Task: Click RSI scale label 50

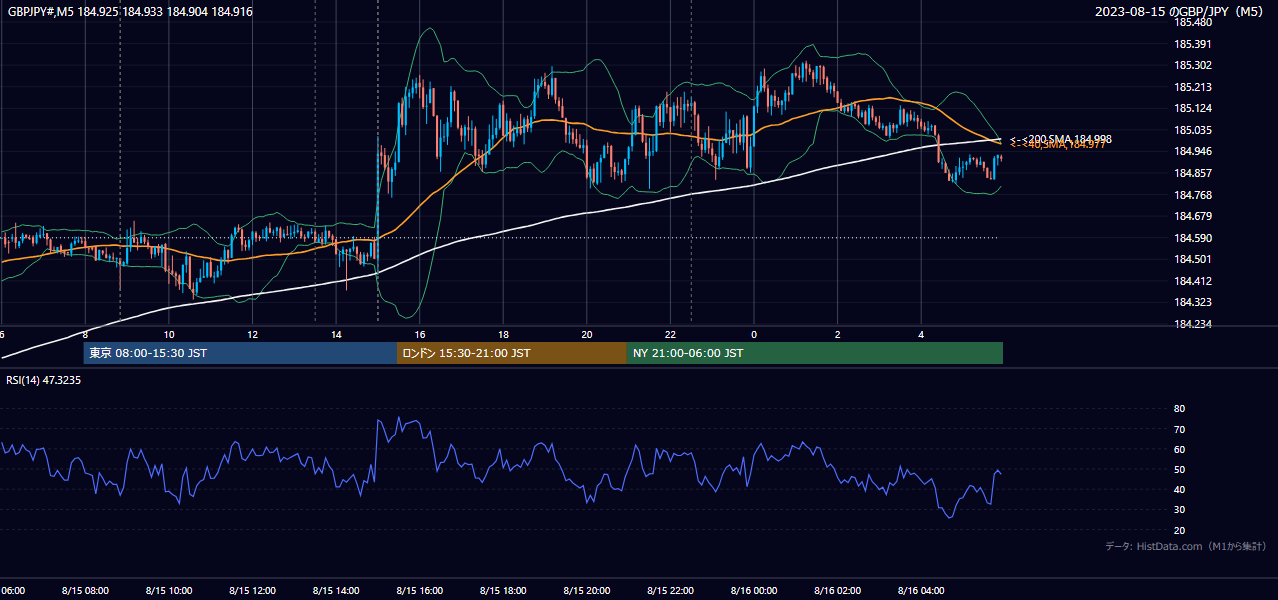Action: click(1179, 469)
